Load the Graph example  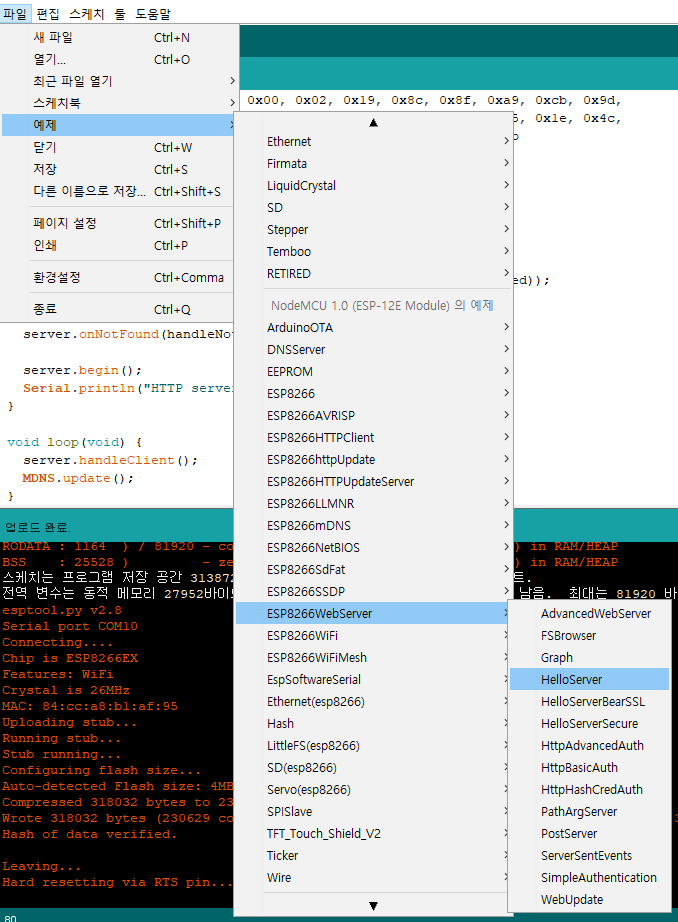[x=589, y=657]
